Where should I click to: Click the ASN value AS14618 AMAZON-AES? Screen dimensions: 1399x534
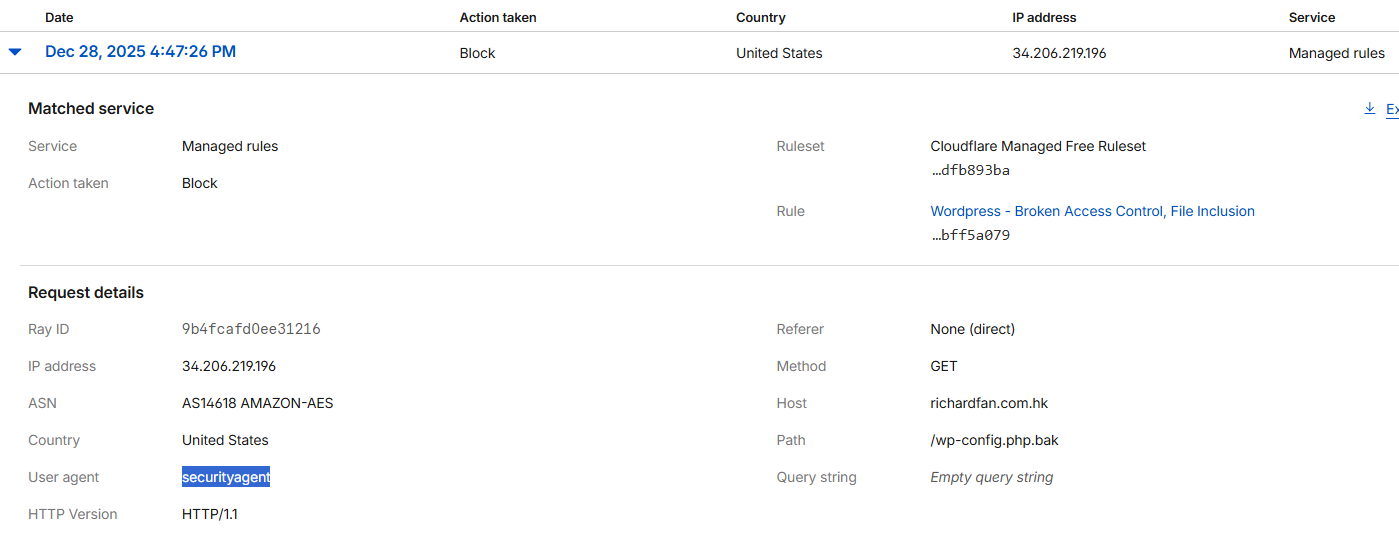coord(257,403)
